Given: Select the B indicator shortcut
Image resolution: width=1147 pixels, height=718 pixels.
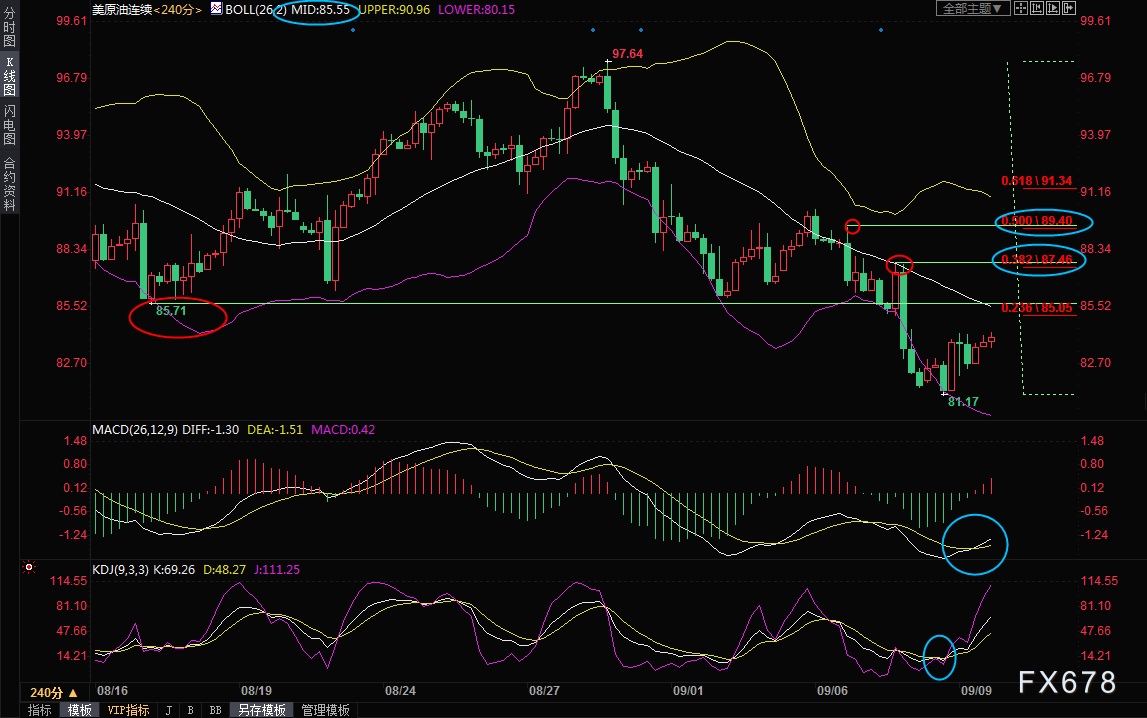Looking at the screenshot, I should 190,710.
